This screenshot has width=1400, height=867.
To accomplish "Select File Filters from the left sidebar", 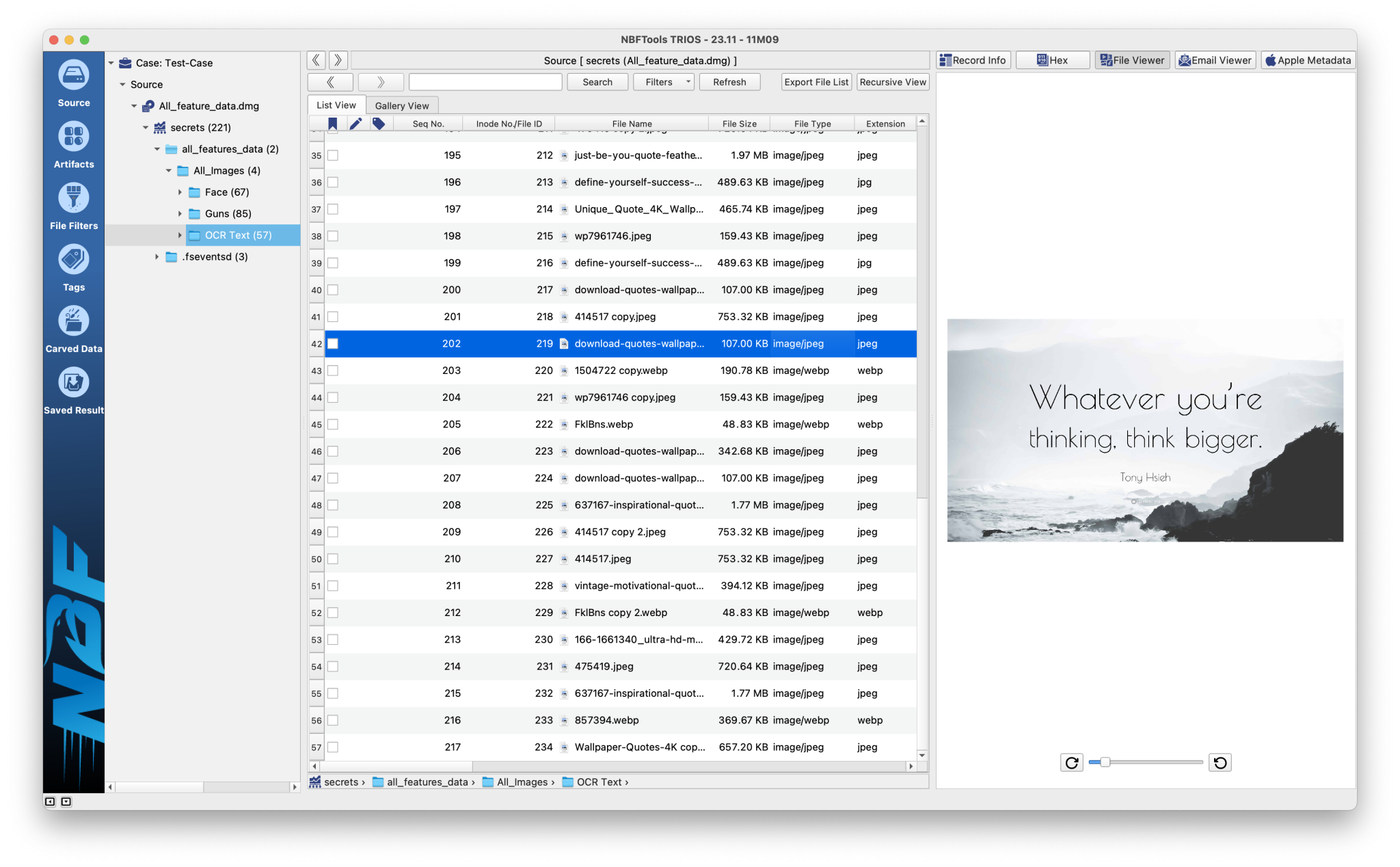I will (x=73, y=205).
